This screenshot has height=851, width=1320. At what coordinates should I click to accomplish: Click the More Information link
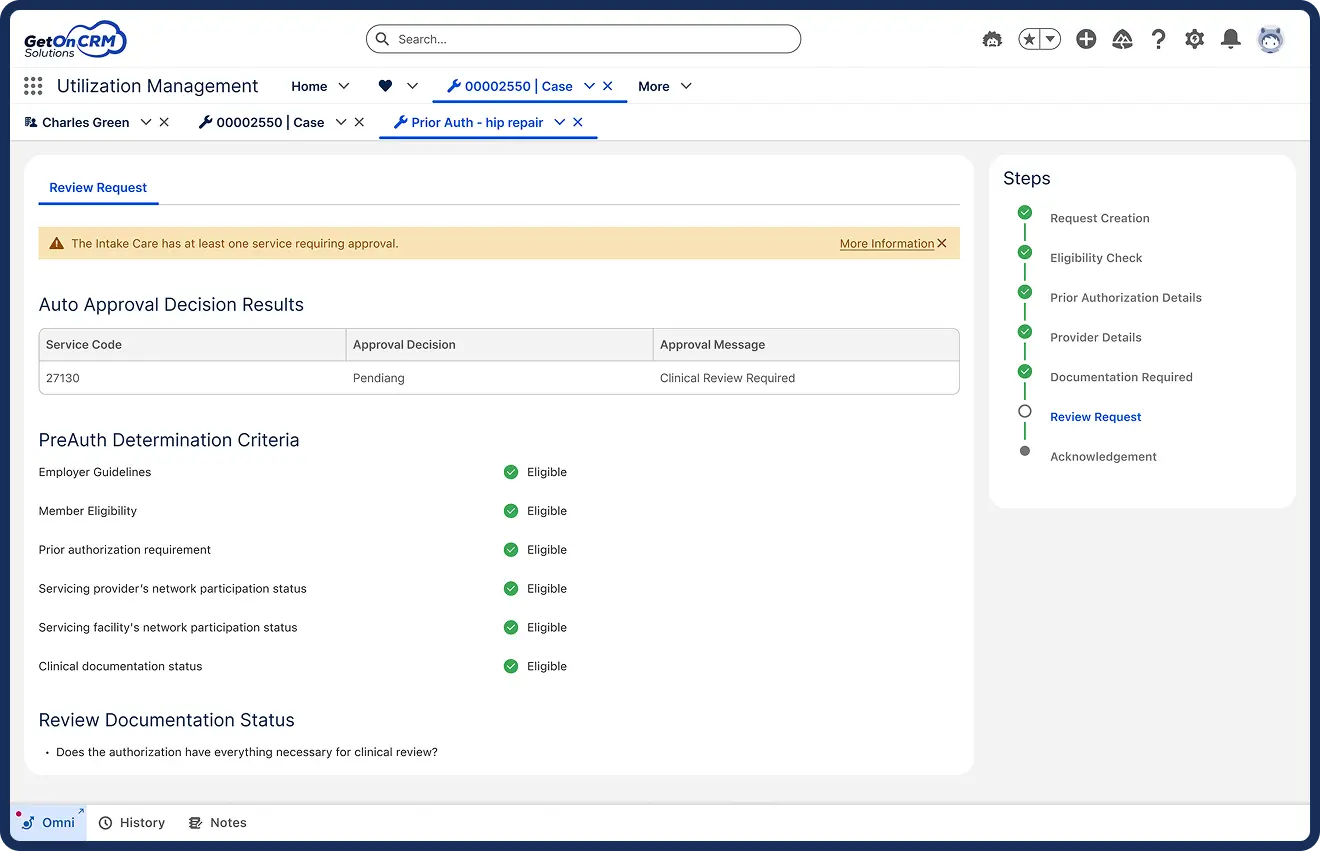point(886,243)
